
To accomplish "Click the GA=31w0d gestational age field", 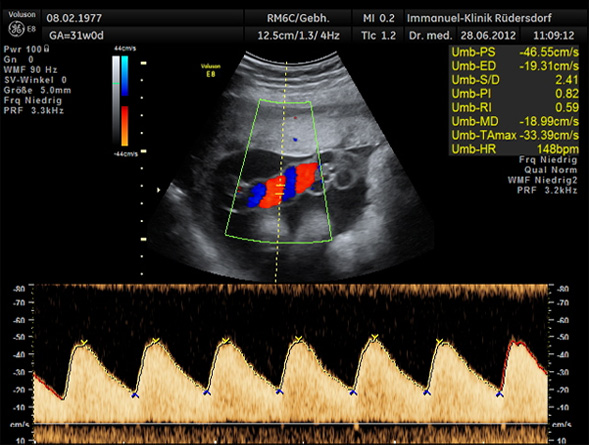I will point(76,35).
